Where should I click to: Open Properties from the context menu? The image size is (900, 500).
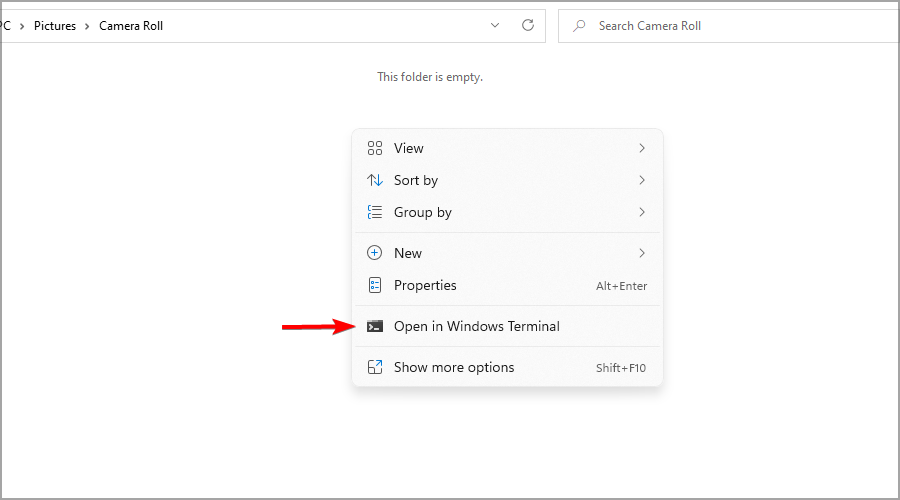pyautogui.click(x=507, y=285)
